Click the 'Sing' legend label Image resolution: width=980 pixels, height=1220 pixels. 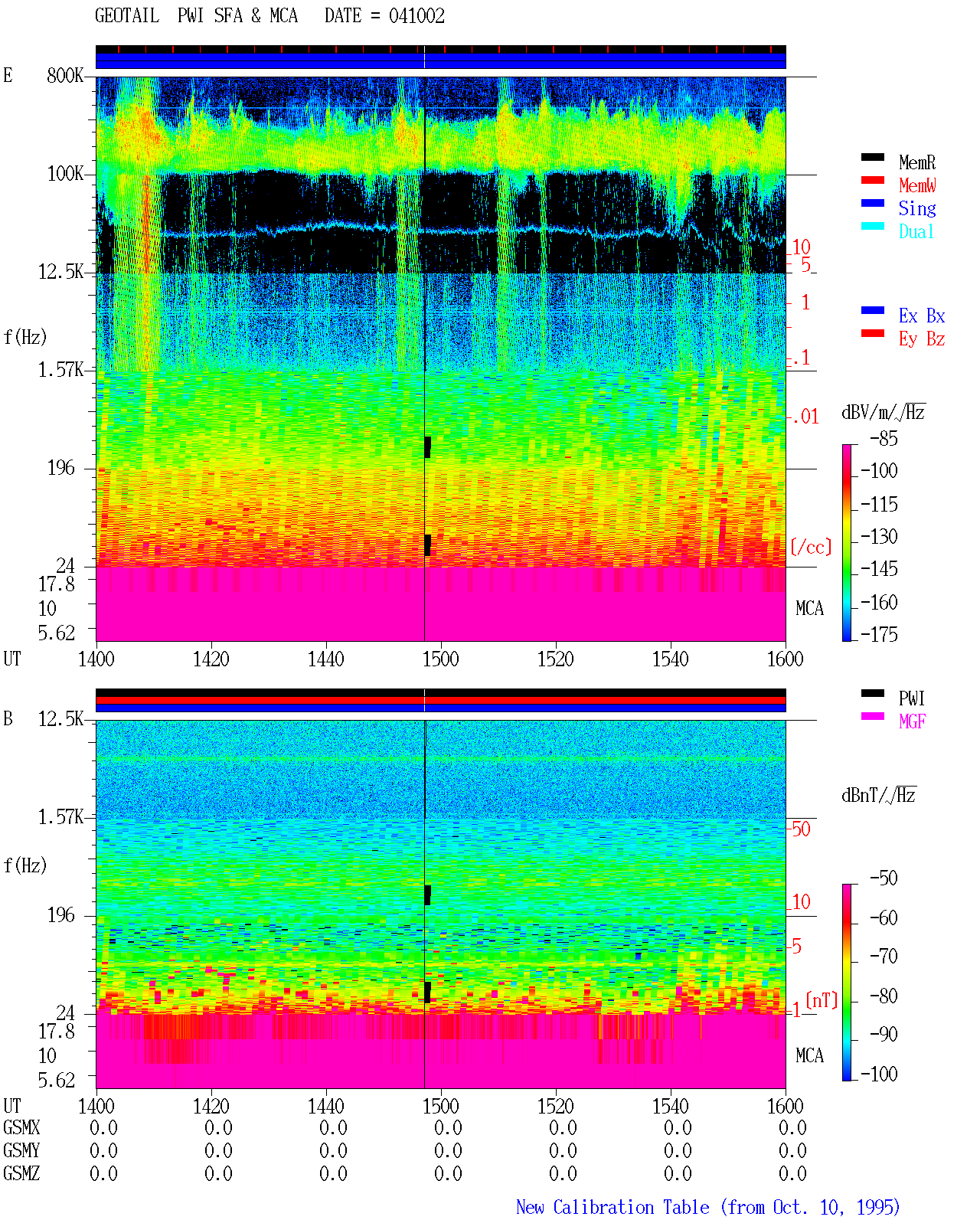(917, 208)
